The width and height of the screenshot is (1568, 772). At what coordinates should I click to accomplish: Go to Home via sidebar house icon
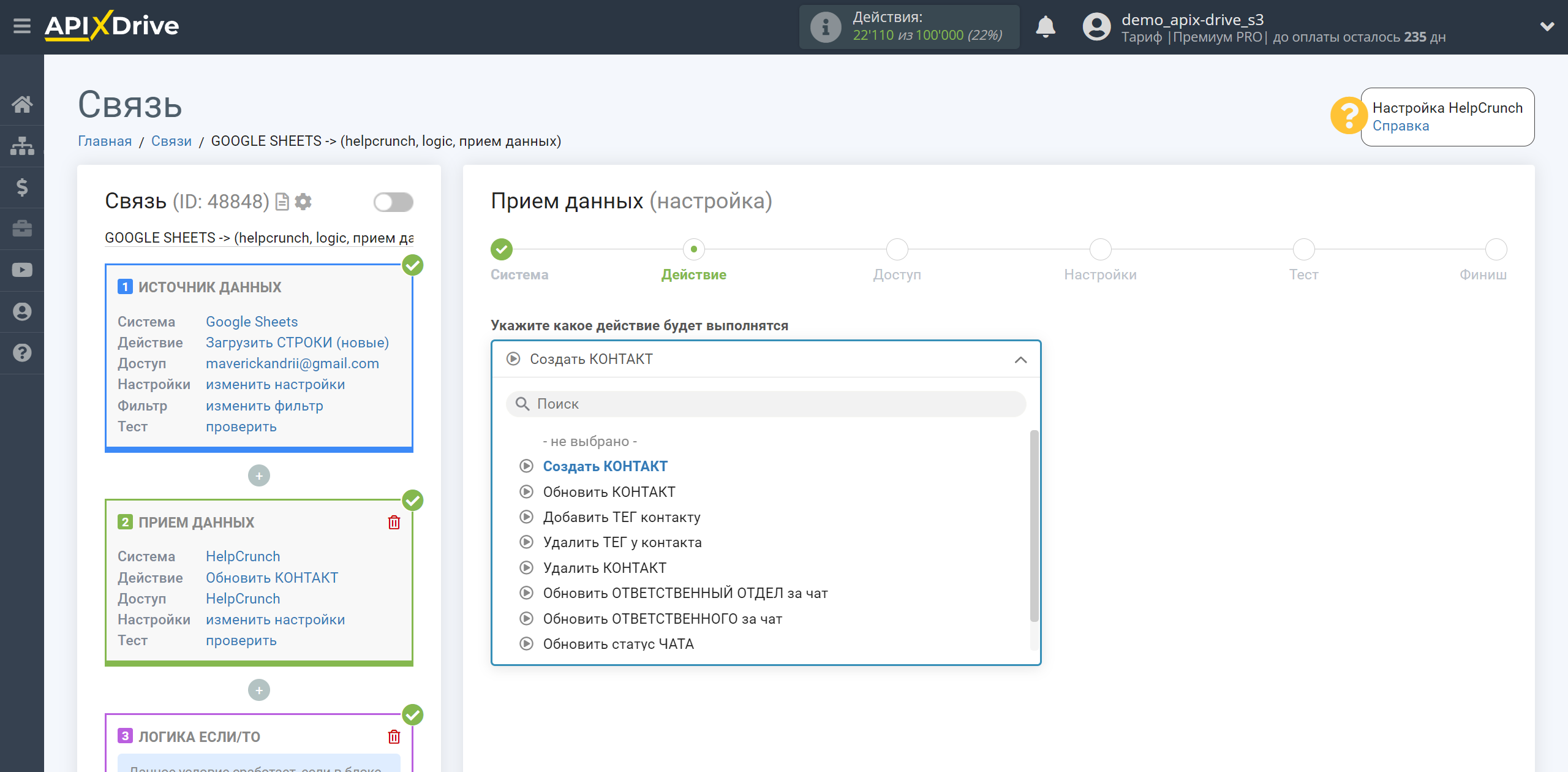[x=22, y=104]
